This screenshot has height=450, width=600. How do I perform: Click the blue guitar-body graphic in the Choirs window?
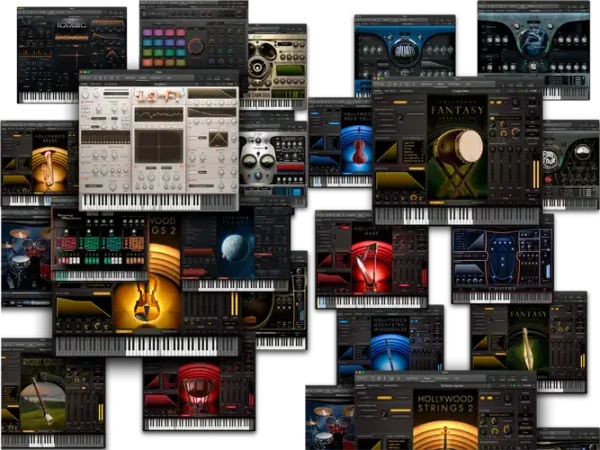pyautogui.click(x=502, y=258)
